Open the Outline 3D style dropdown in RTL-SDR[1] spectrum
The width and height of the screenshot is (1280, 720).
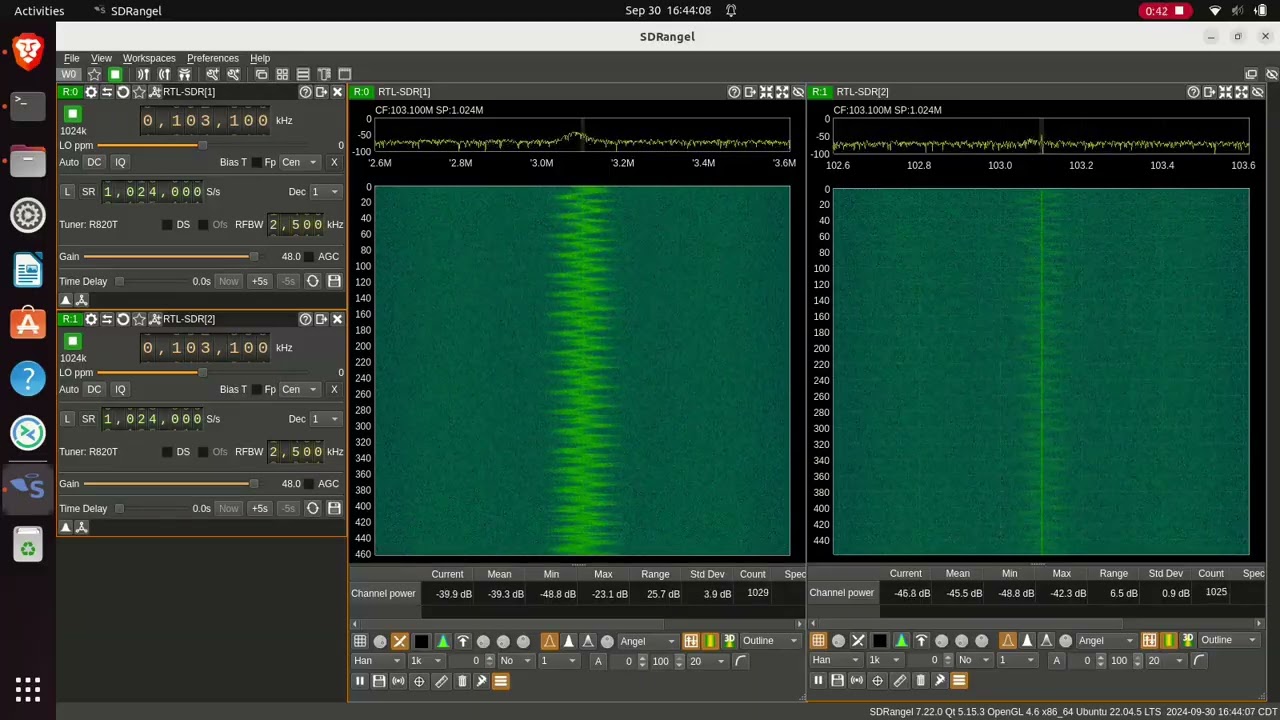pos(771,641)
